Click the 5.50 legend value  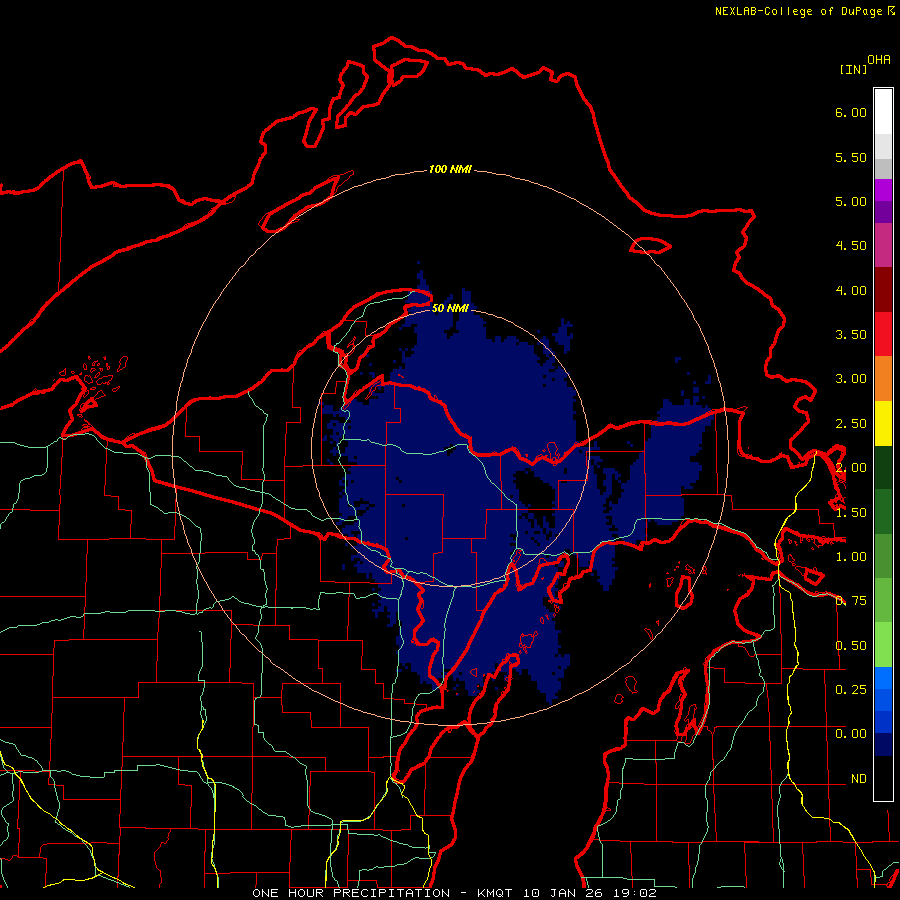(x=851, y=157)
